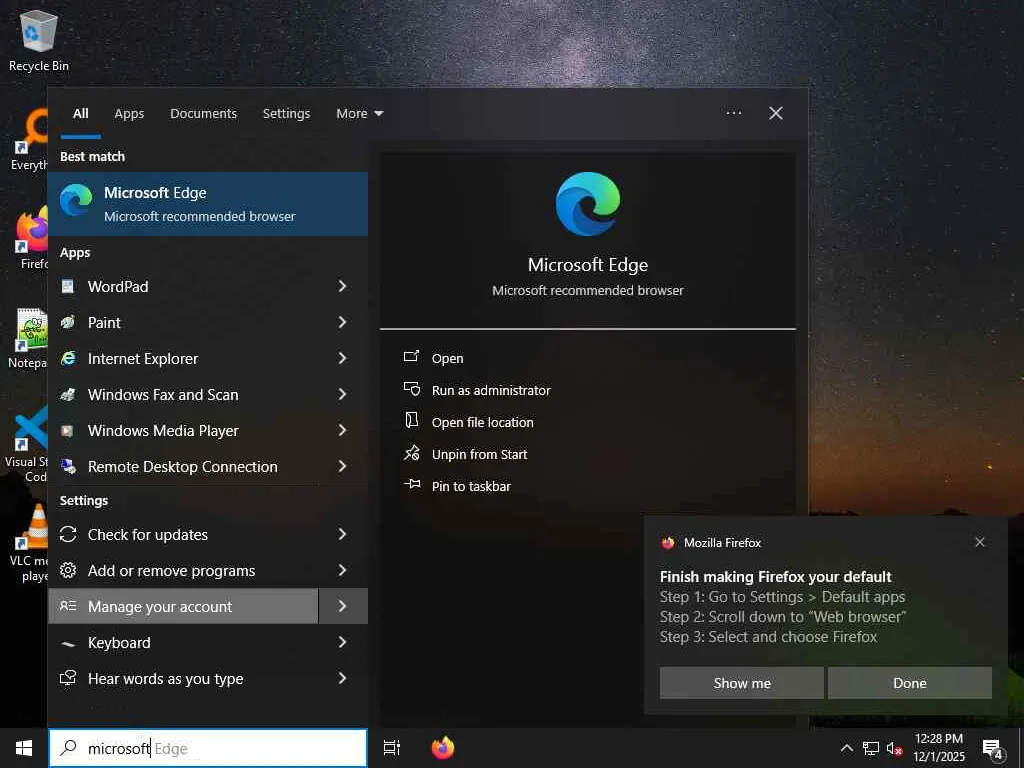1024x768 pixels.
Task: Click the Internet Explorer icon in results
Action: (x=68, y=358)
